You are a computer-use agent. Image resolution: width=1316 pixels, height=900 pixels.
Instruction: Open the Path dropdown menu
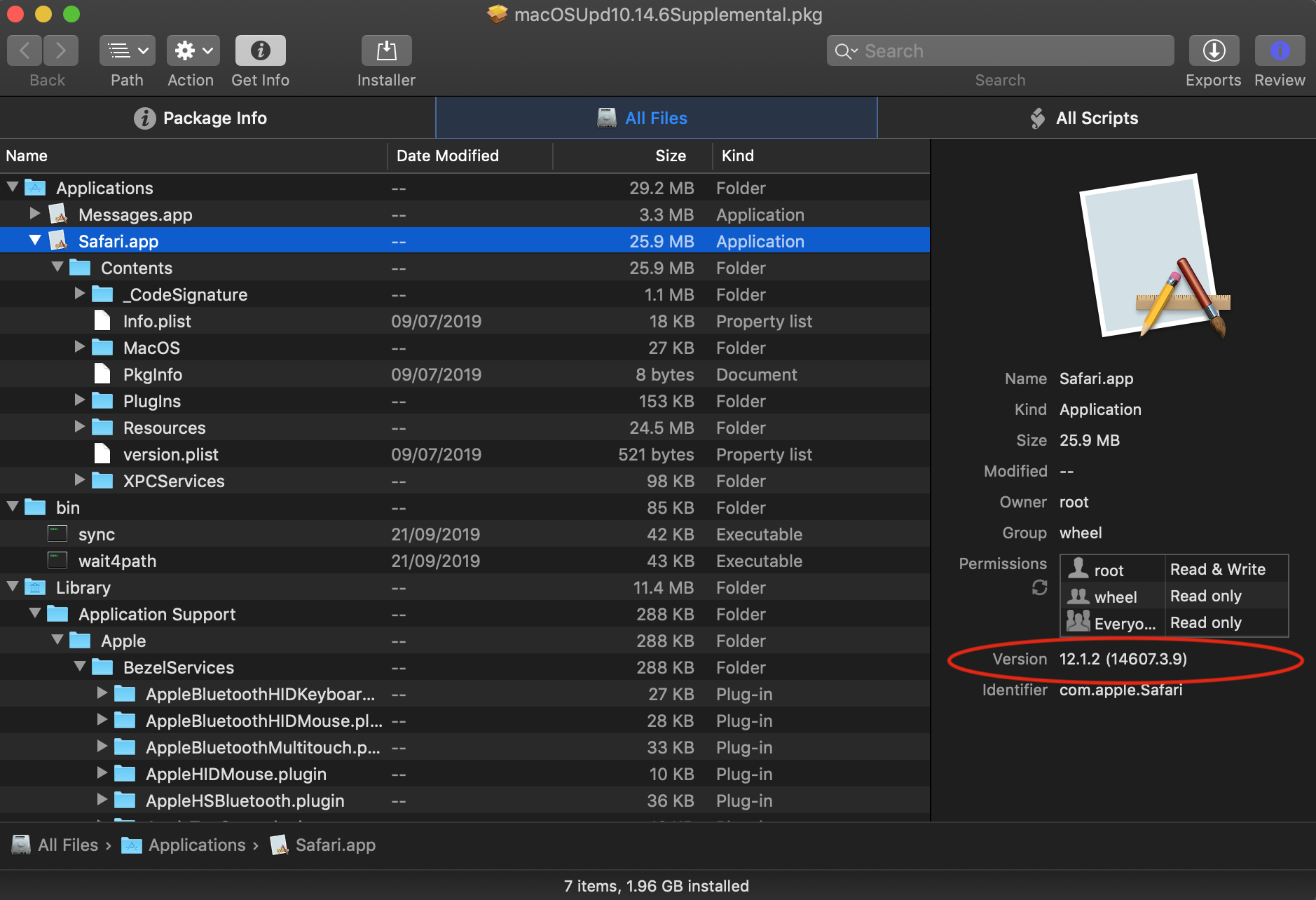pyautogui.click(x=127, y=50)
